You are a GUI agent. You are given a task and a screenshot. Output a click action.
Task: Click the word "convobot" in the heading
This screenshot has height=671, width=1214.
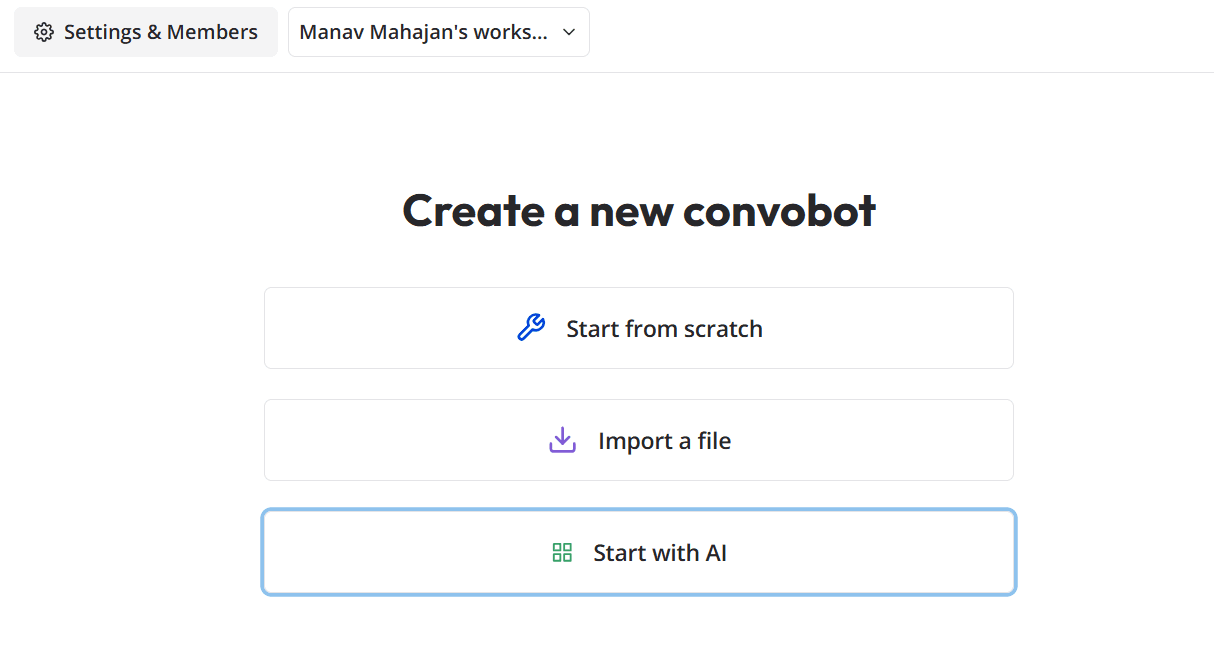[x=779, y=211]
